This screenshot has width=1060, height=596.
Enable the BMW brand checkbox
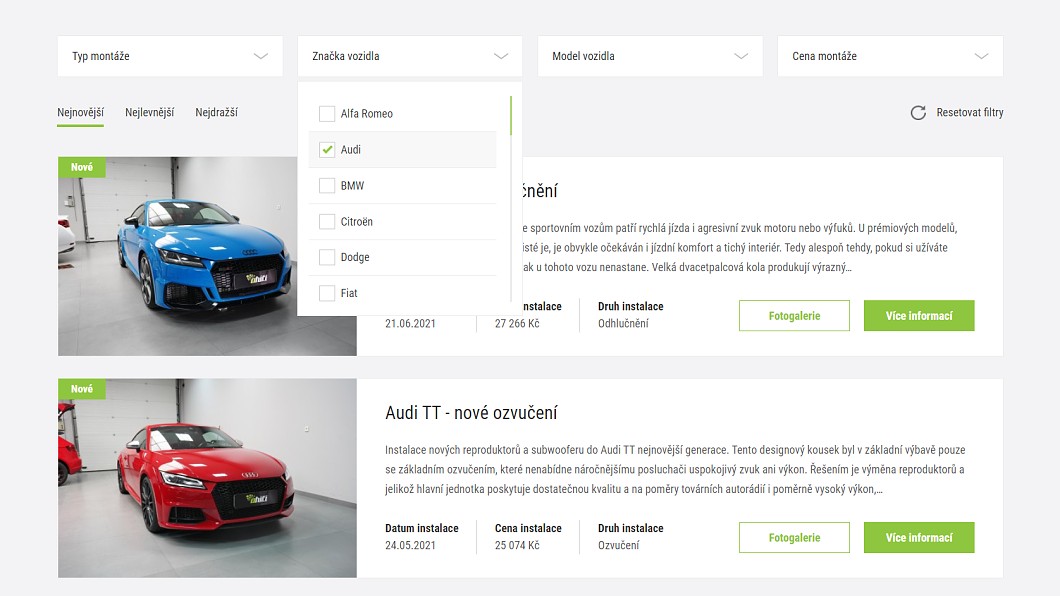click(327, 186)
